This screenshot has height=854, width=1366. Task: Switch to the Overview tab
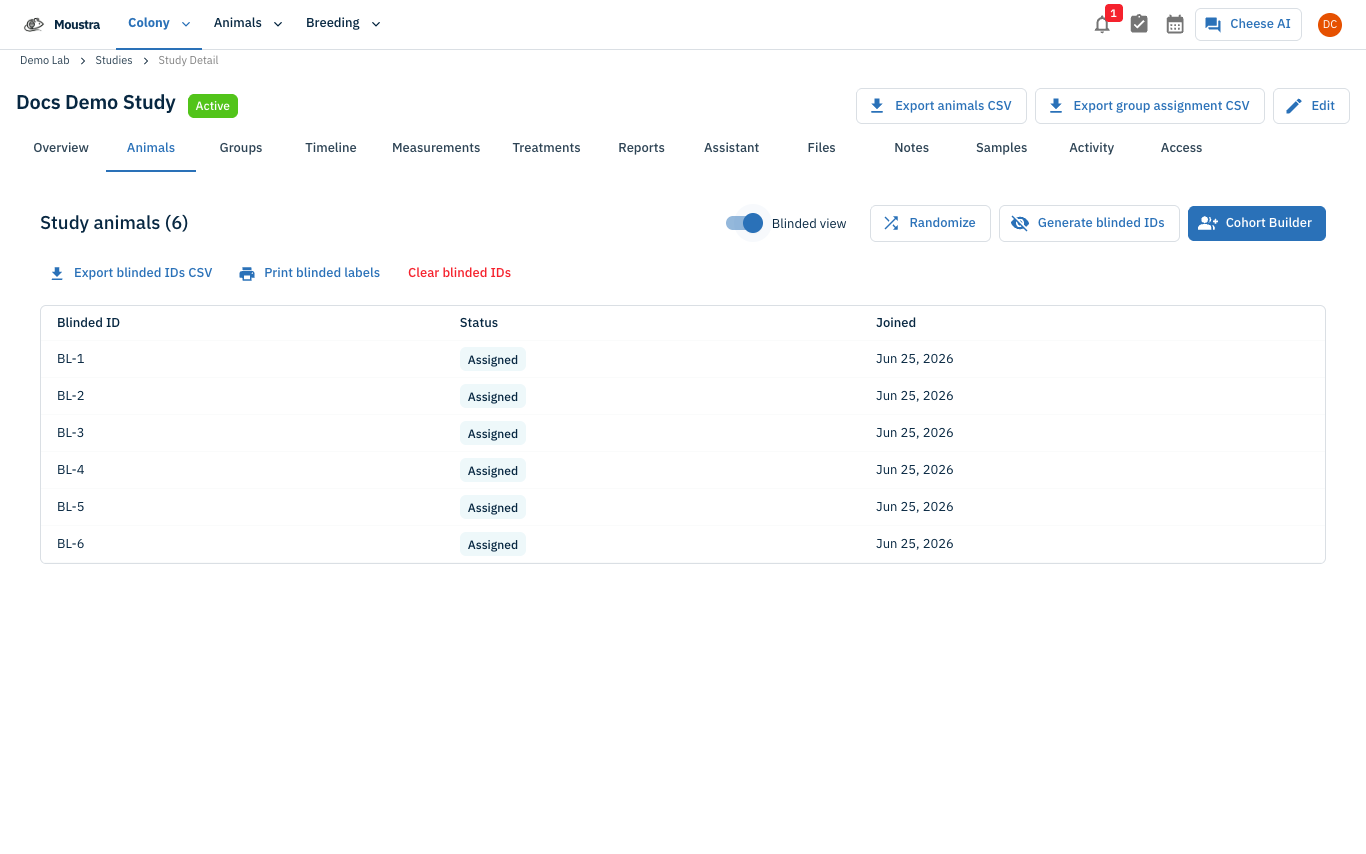pos(61,148)
